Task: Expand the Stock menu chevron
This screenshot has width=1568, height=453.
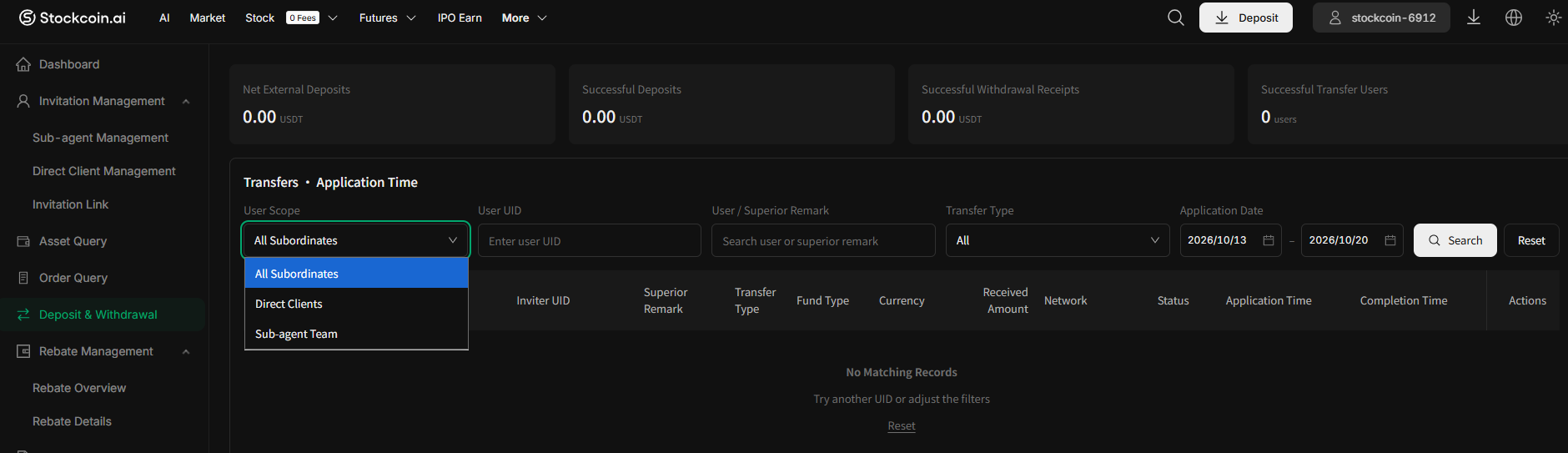Action: click(x=333, y=18)
